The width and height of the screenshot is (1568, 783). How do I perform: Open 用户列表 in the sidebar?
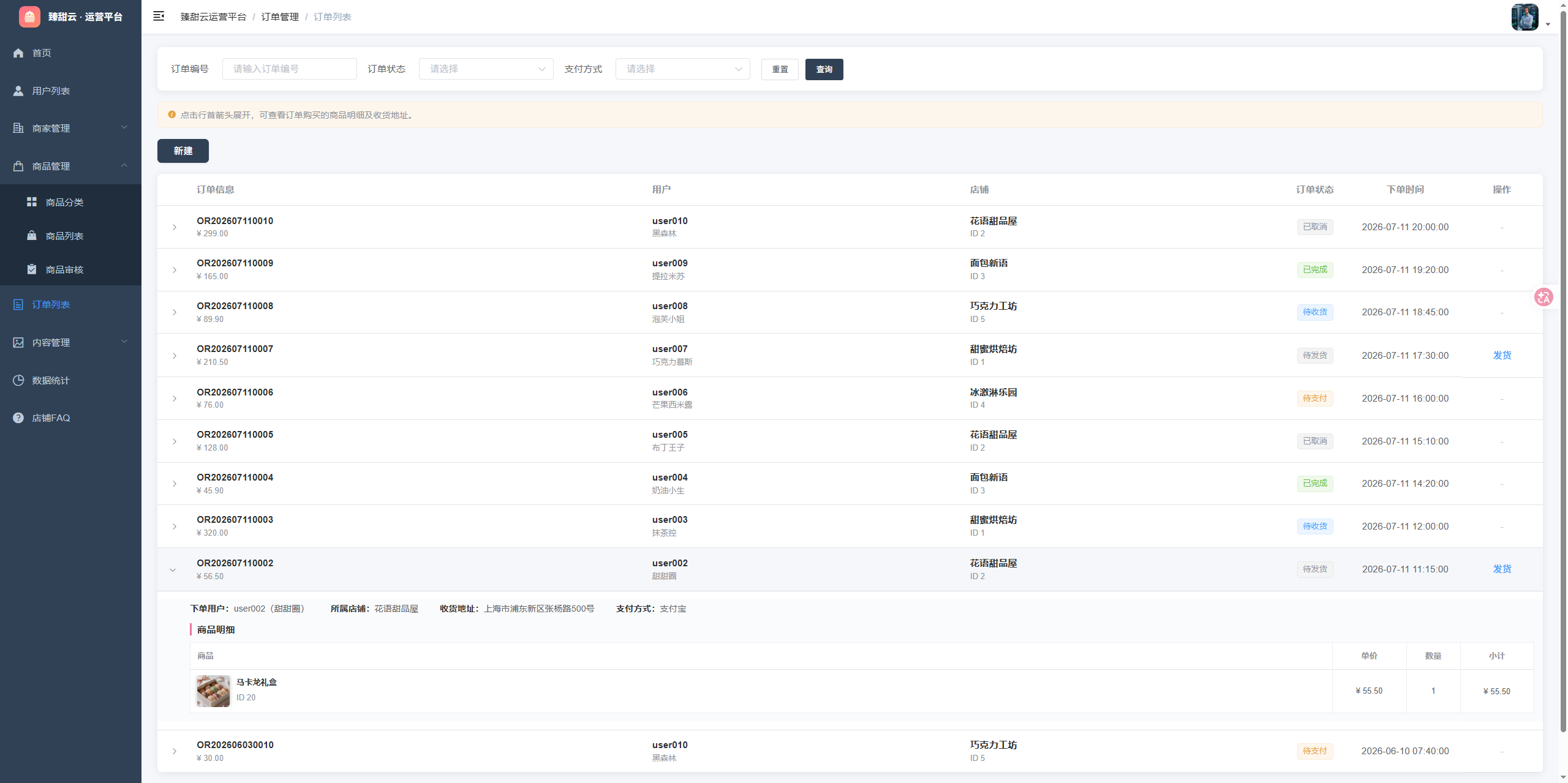pyautogui.click(x=70, y=91)
